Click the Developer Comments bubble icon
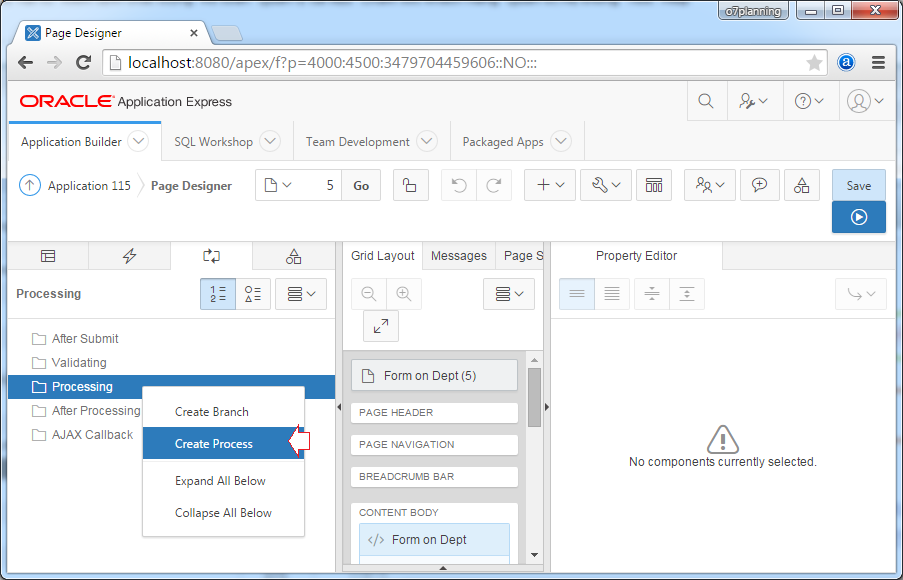Screen dimensions: 903x580 [x=760, y=185]
